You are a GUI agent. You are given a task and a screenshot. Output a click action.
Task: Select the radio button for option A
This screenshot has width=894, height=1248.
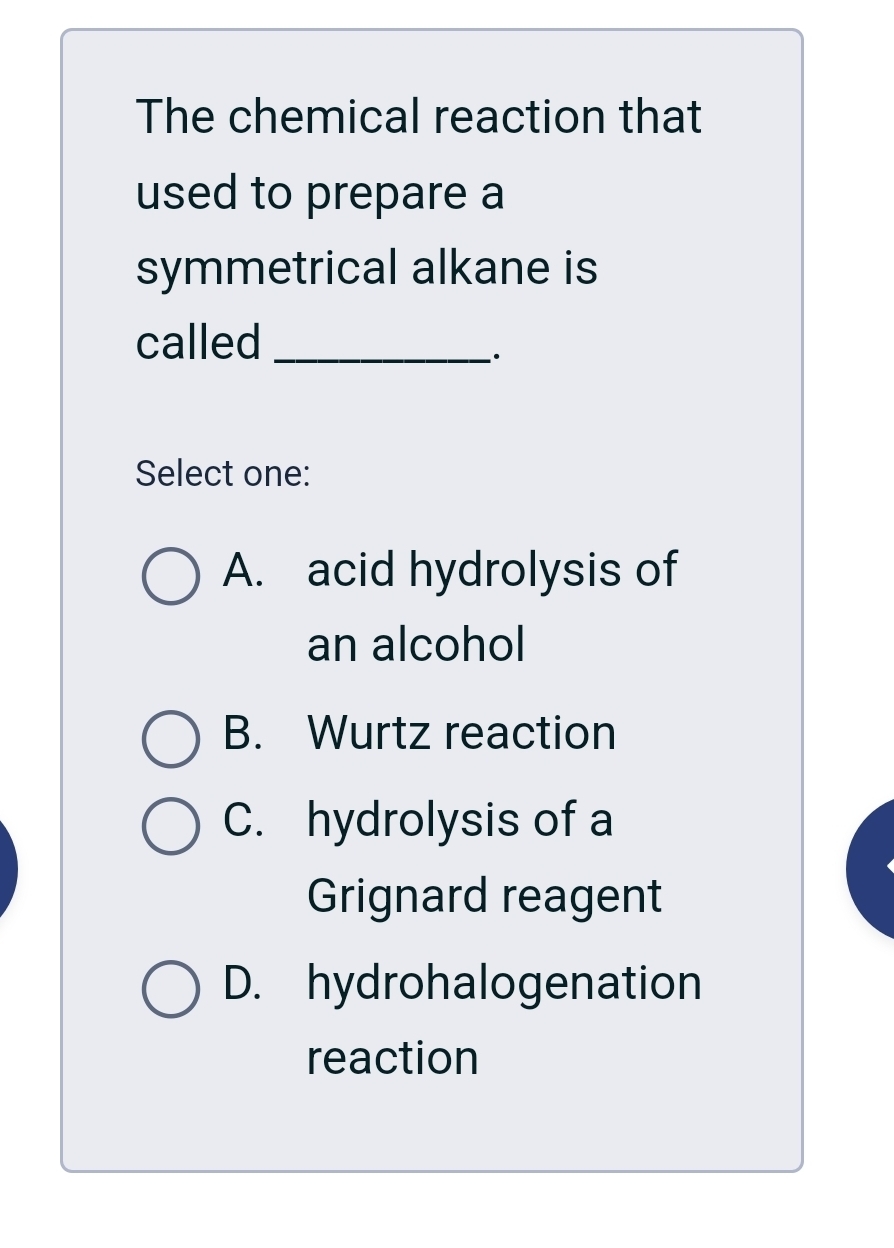pyautogui.click(x=169, y=577)
